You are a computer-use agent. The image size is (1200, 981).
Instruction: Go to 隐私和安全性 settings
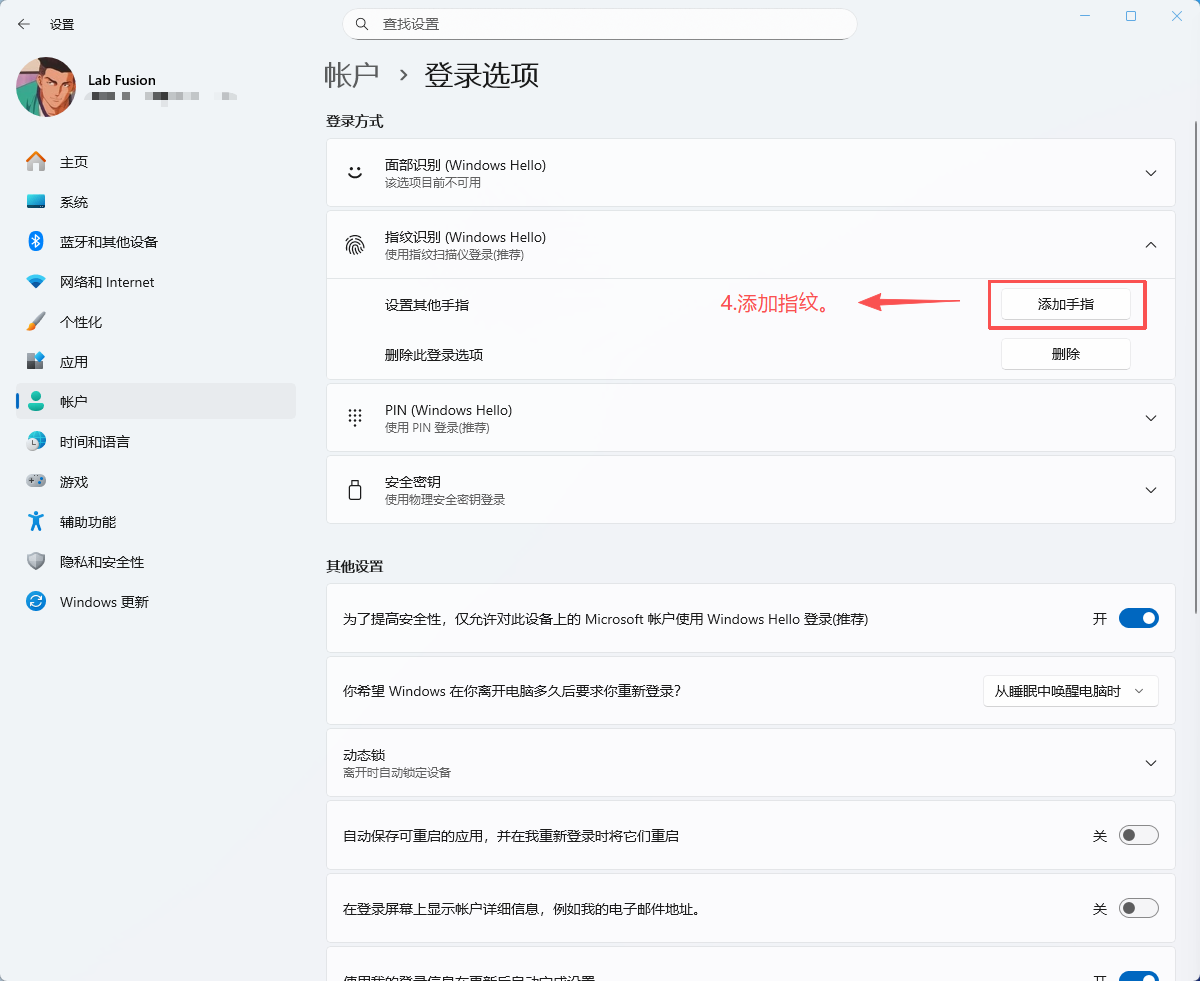click(x=102, y=562)
